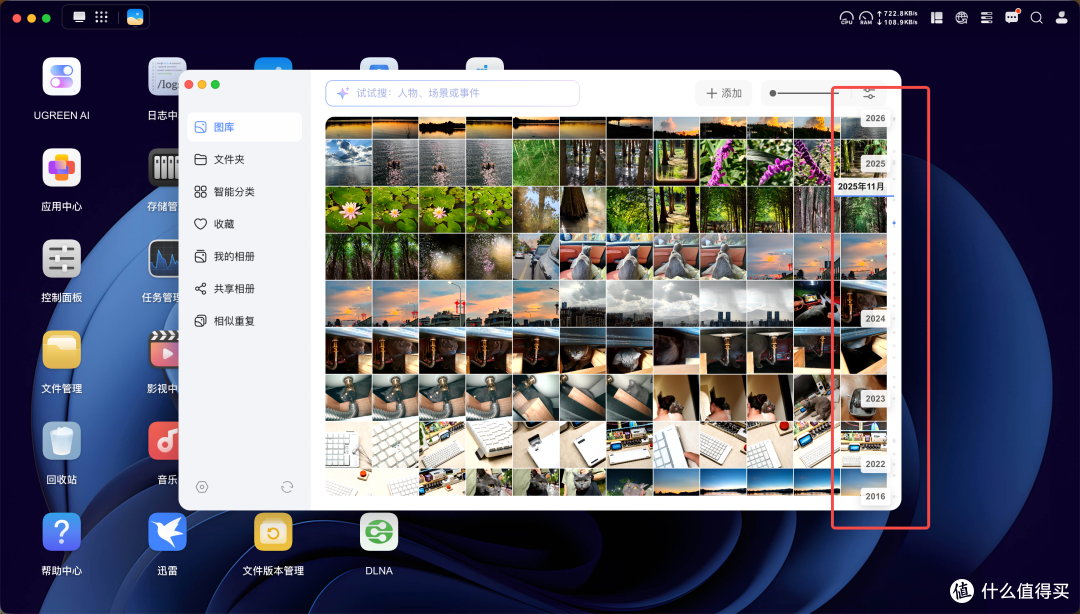Open user account icon in top bar
This screenshot has height=614, width=1080.
(x=1061, y=18)
